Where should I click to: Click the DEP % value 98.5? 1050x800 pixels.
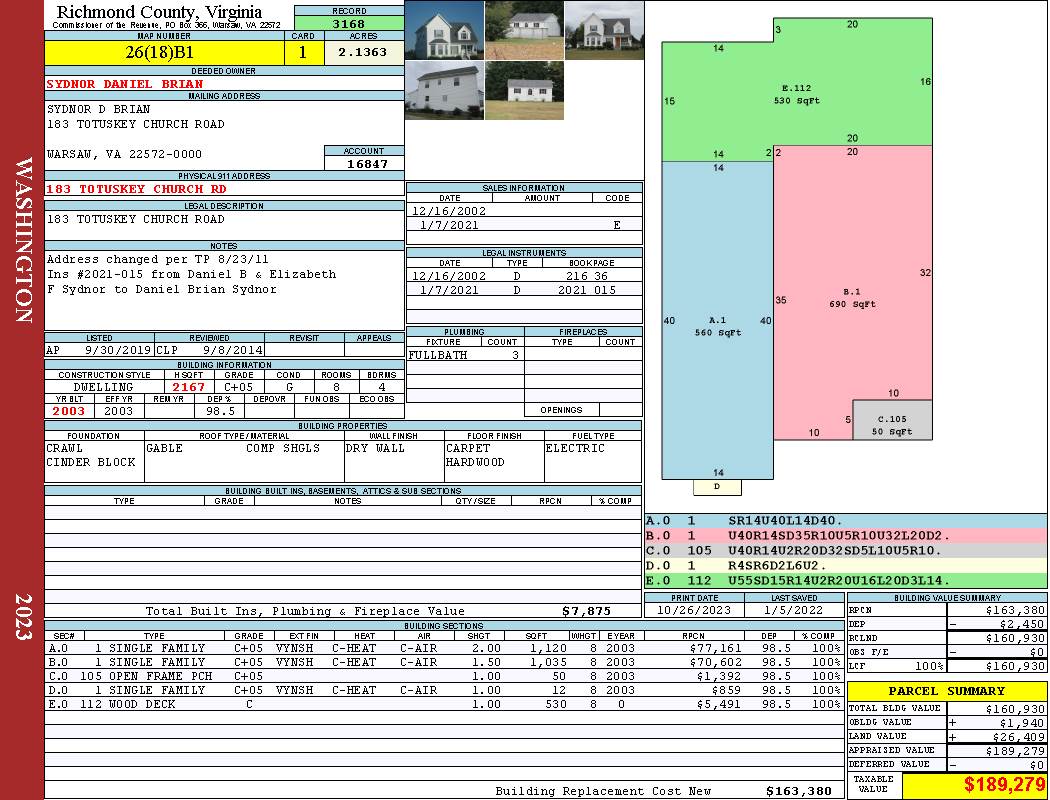tap(220, 411)
